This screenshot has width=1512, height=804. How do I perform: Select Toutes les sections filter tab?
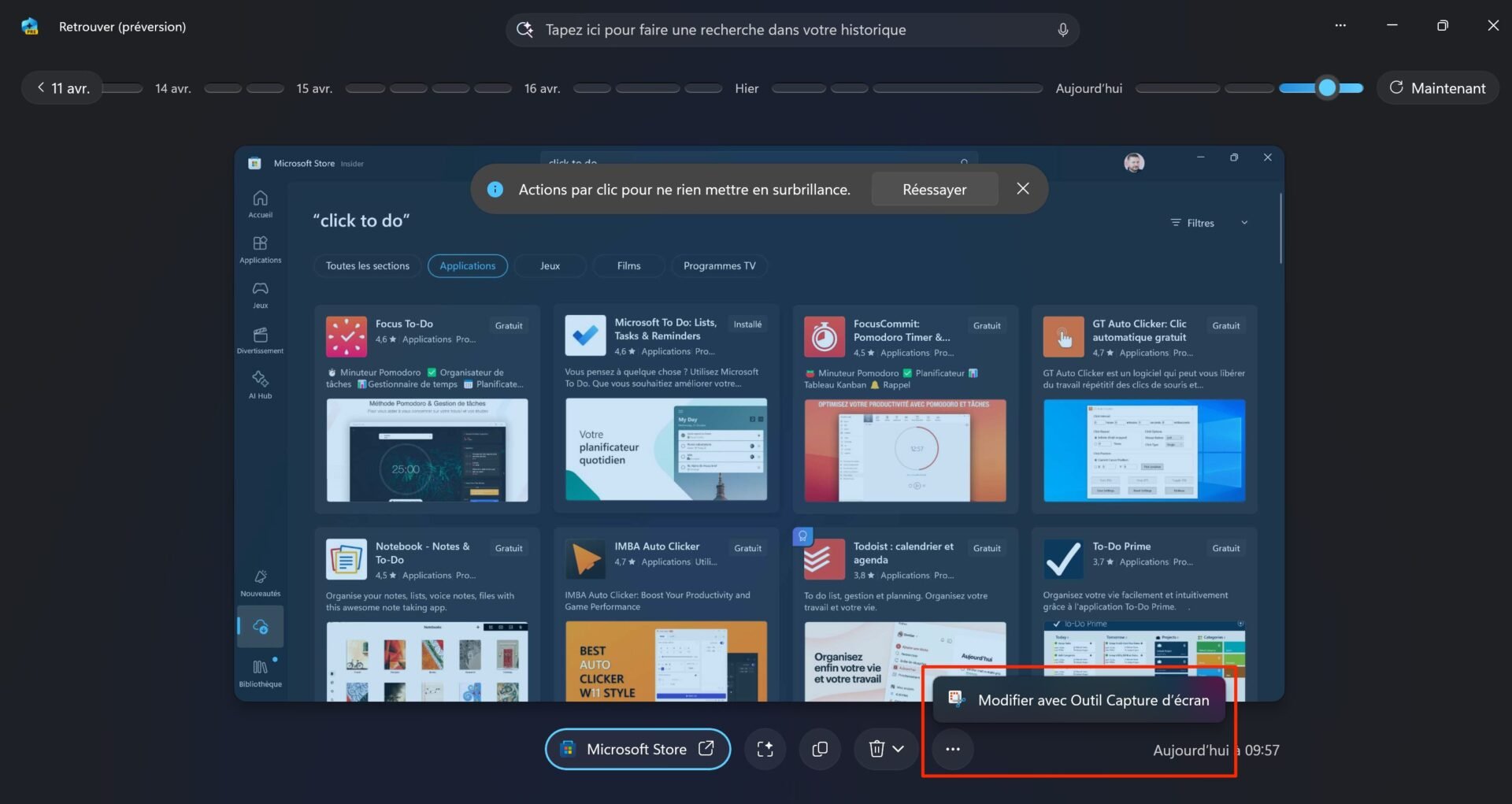368,266
